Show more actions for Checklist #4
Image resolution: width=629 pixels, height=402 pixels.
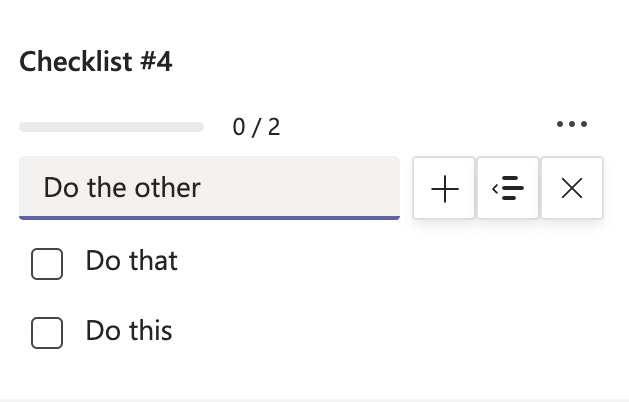(572, 125)
